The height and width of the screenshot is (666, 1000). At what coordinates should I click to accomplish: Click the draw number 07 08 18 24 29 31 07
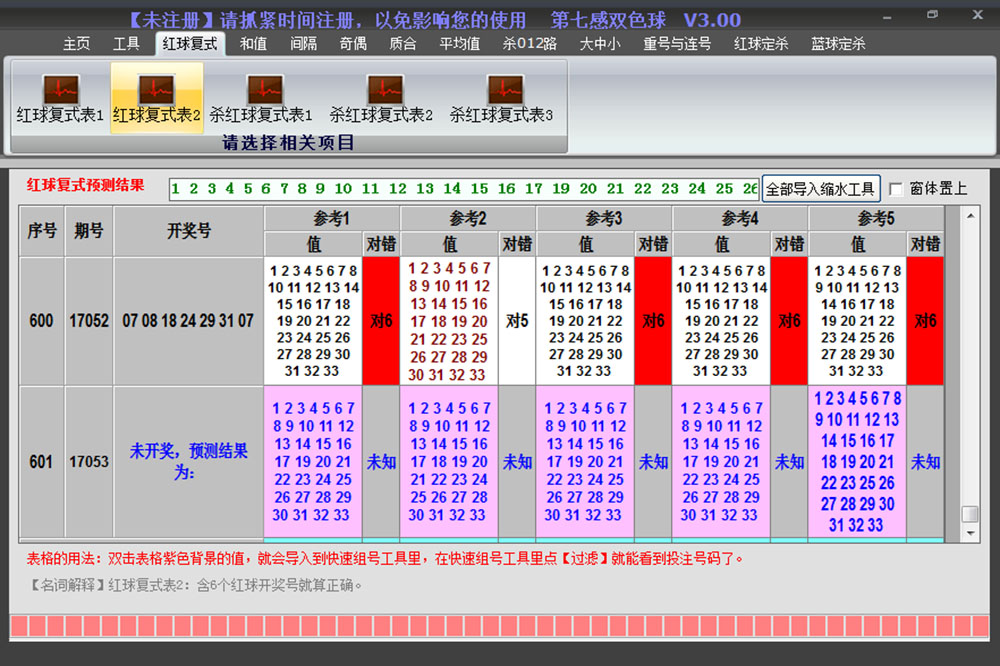[x=188, y=321]
